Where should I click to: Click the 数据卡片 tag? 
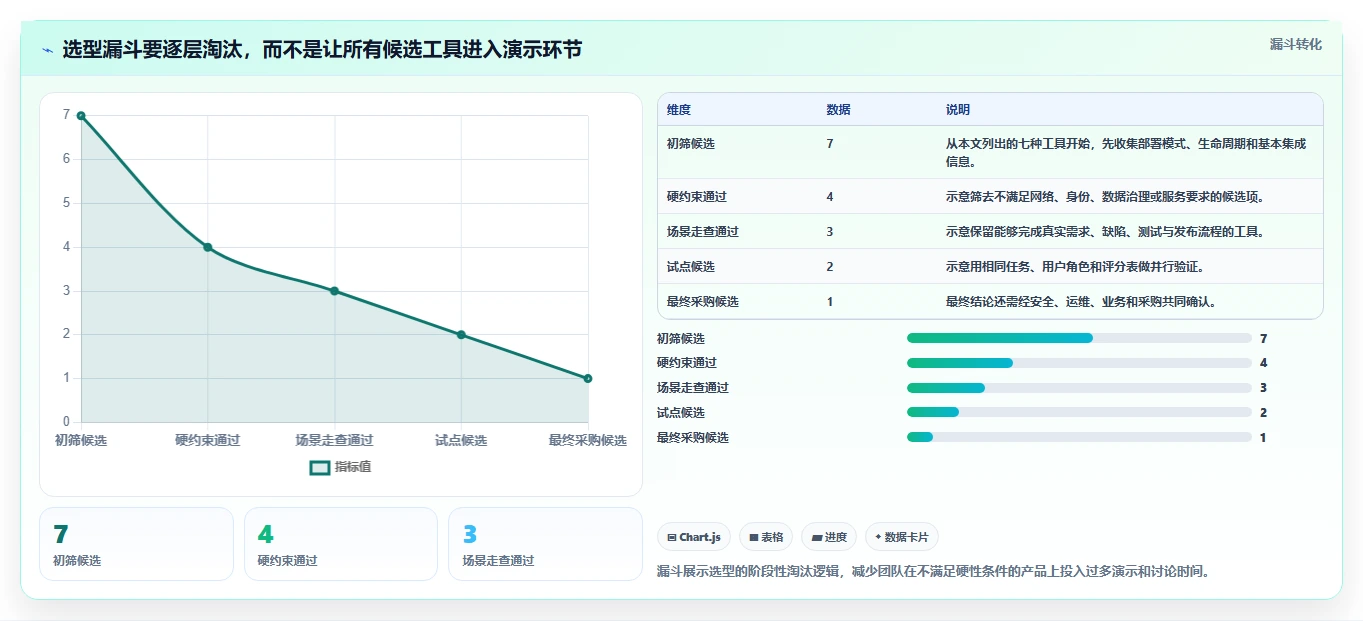click(x=902, y=537)
